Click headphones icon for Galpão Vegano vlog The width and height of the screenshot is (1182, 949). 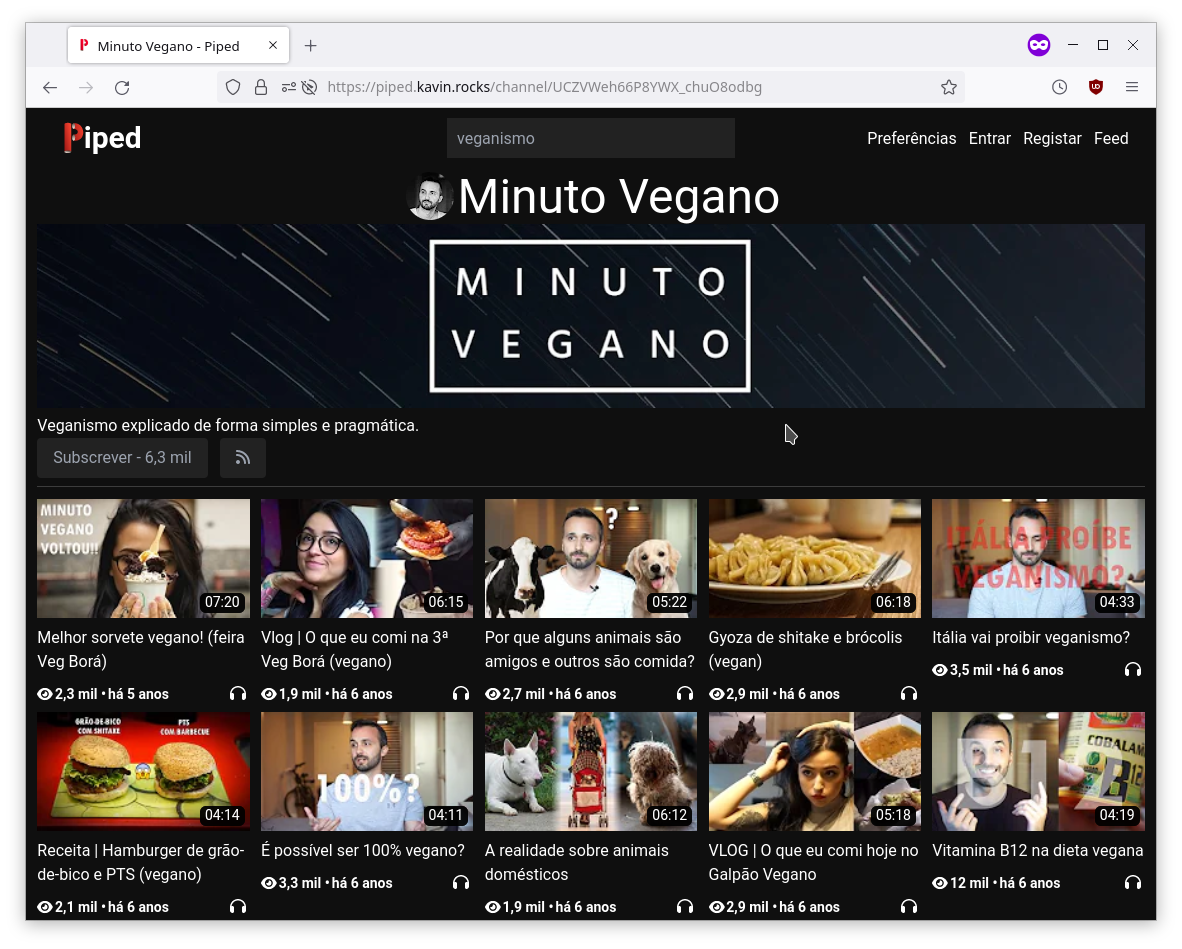tap(909, 907)
